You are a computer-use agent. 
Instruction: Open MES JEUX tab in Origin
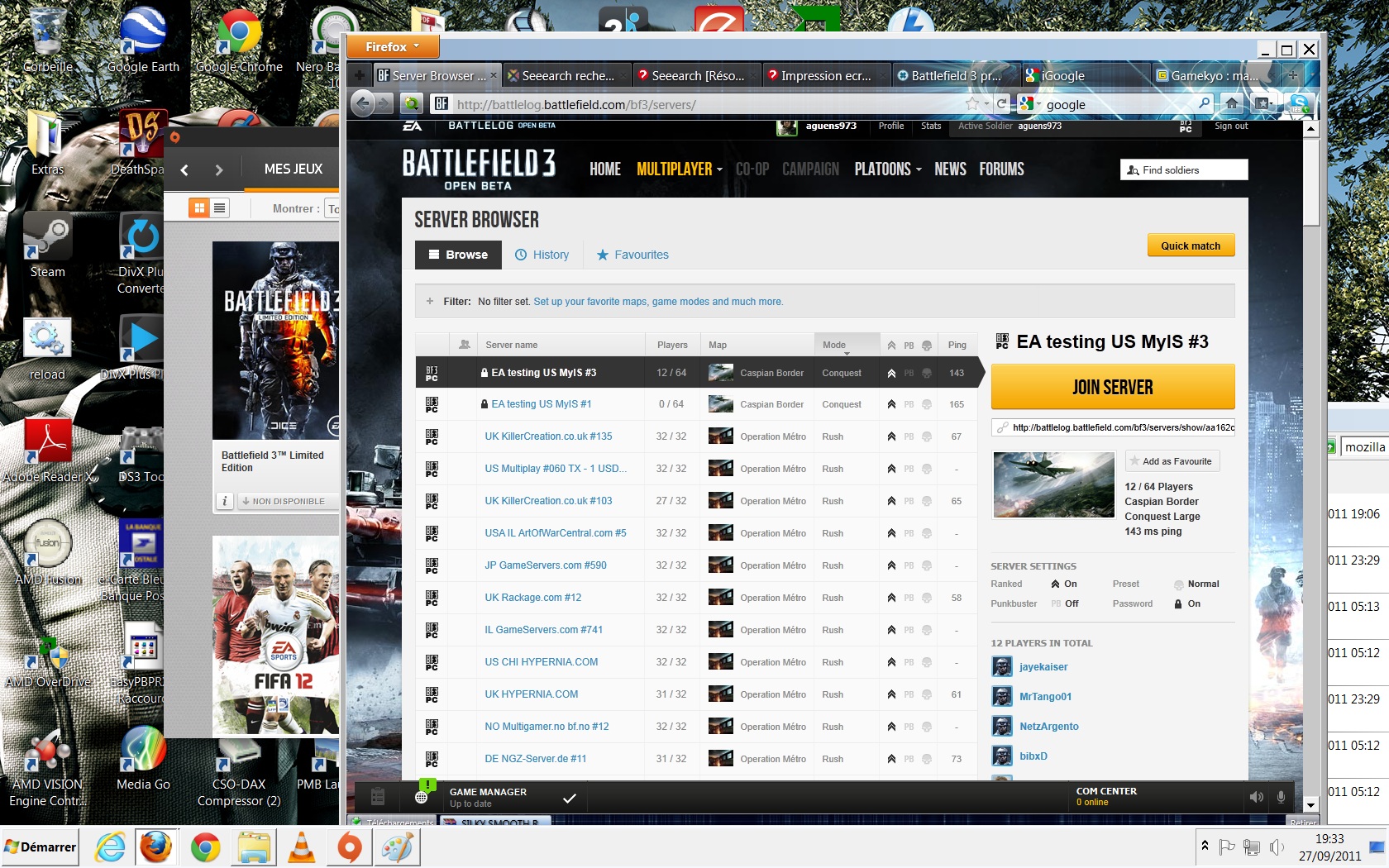(294, 169)
